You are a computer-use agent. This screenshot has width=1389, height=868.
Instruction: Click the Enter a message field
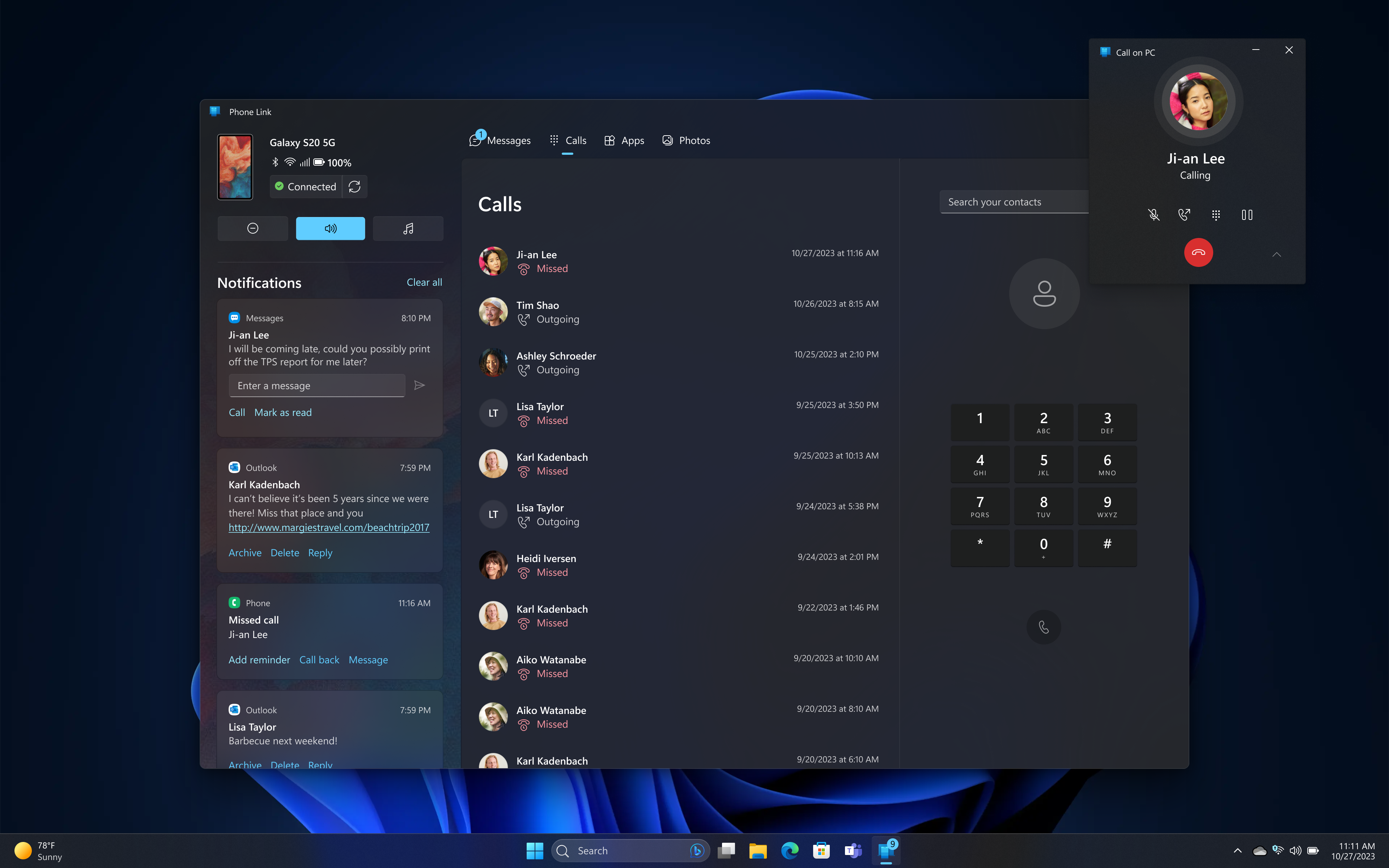(x=317, y=386)
